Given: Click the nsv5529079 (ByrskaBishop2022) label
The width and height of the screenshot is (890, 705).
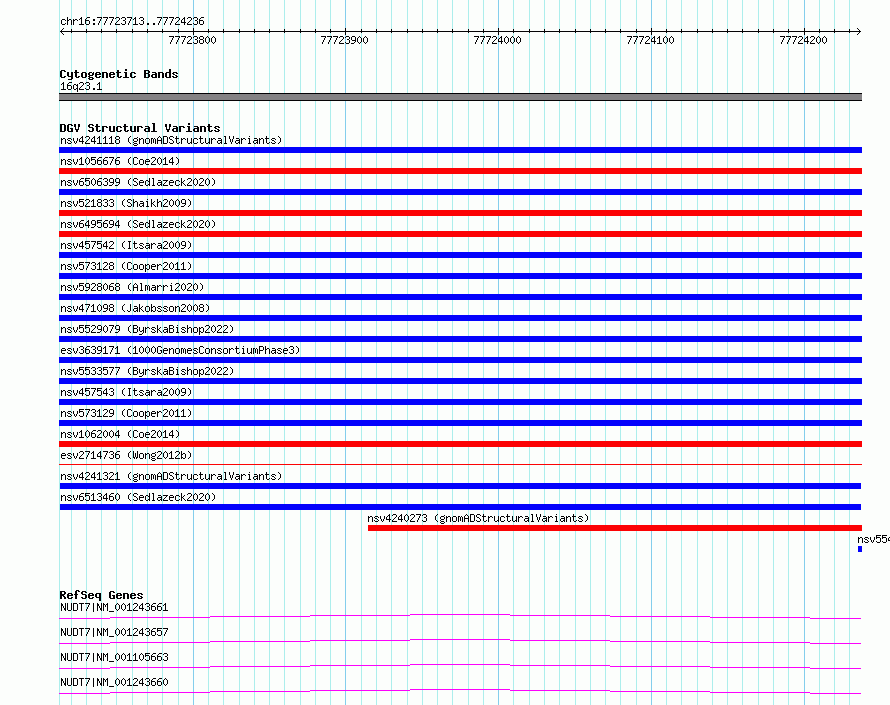Looking at the screenshot, I should tap(147, 329).
